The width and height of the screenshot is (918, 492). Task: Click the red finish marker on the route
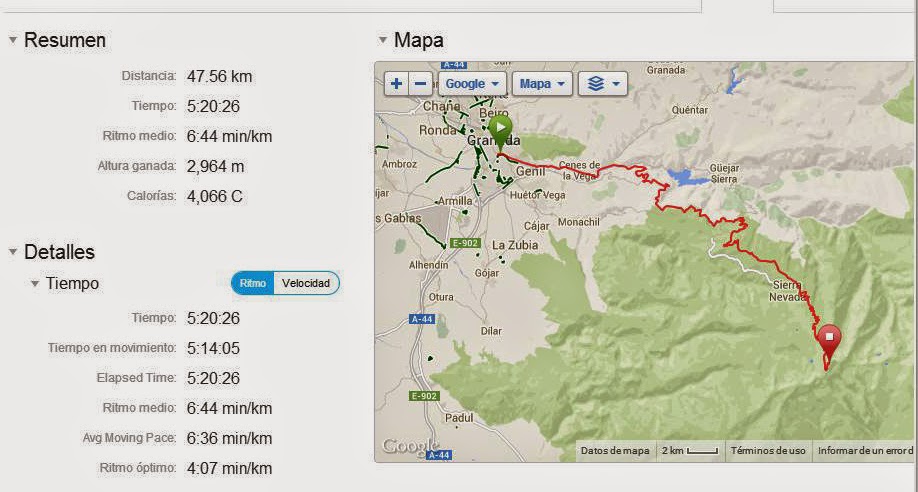829,341
